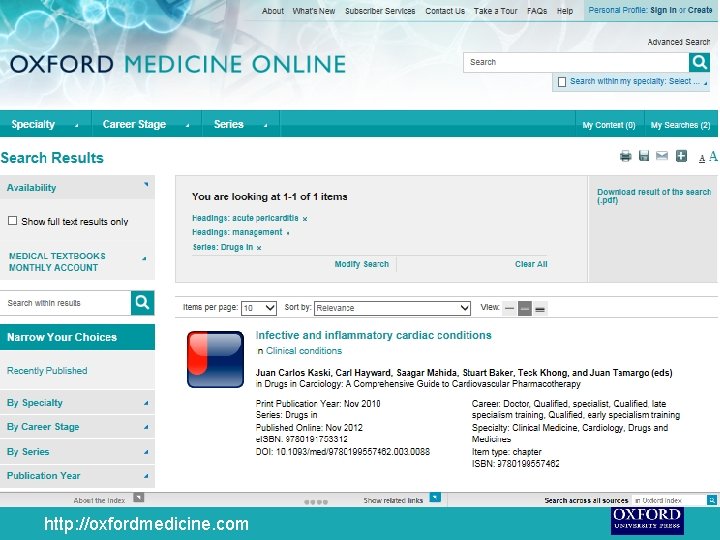Click into the main Search input field
The width and height of the screenshot is (720, 540).
[x=576, y=62]
